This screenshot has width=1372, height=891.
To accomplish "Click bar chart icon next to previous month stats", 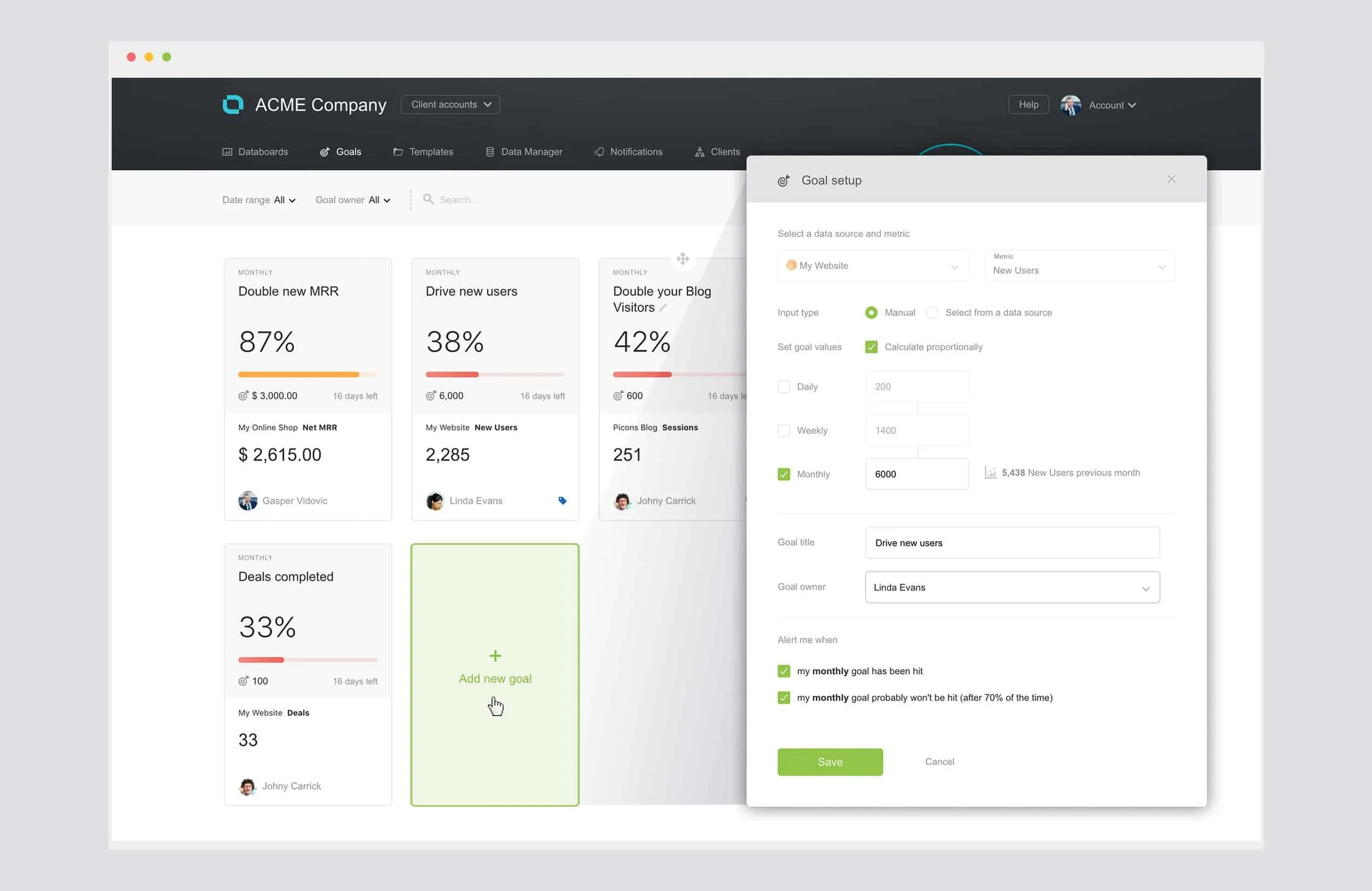I will click(991, 473).
